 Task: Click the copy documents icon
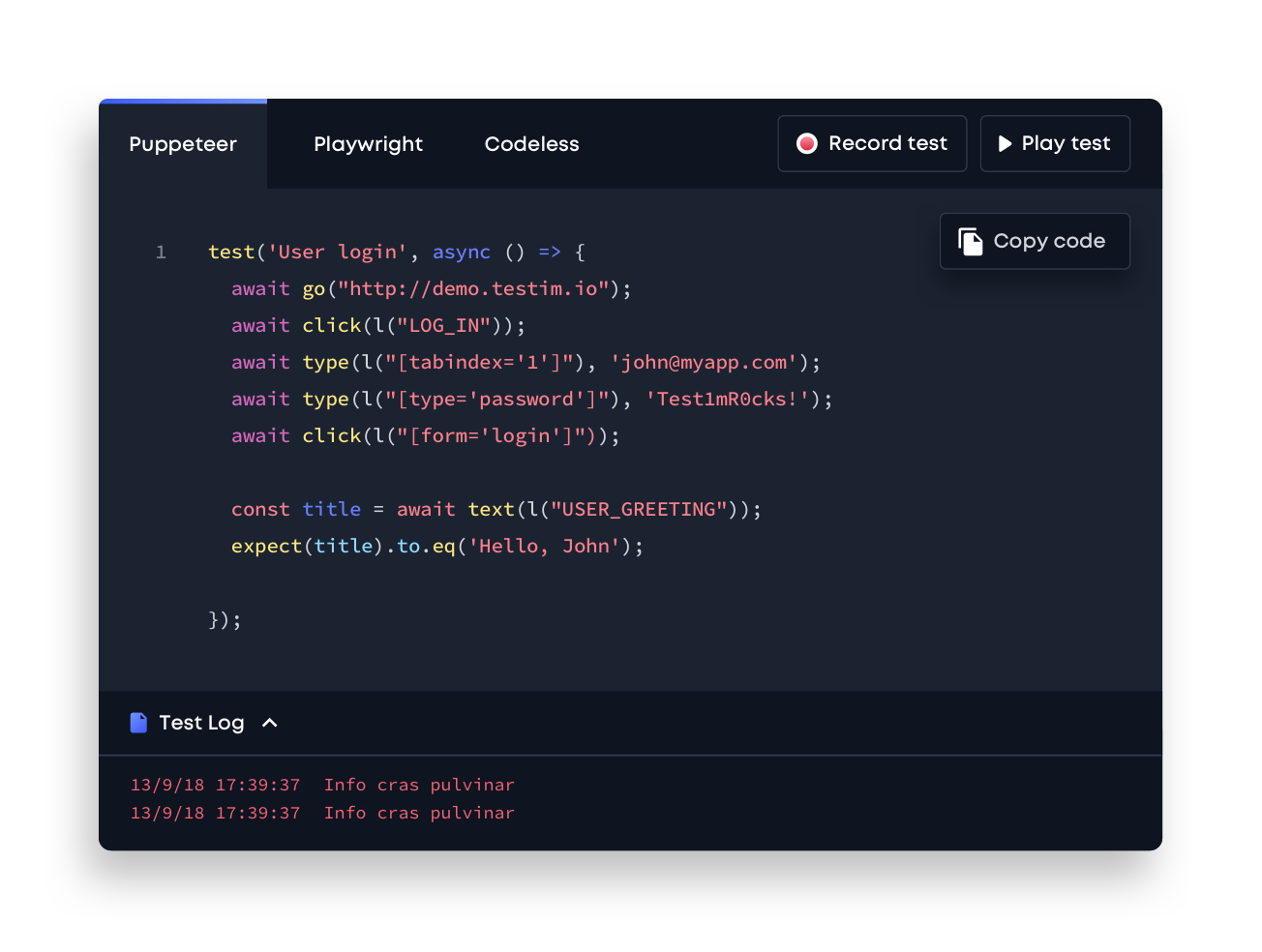970,241
